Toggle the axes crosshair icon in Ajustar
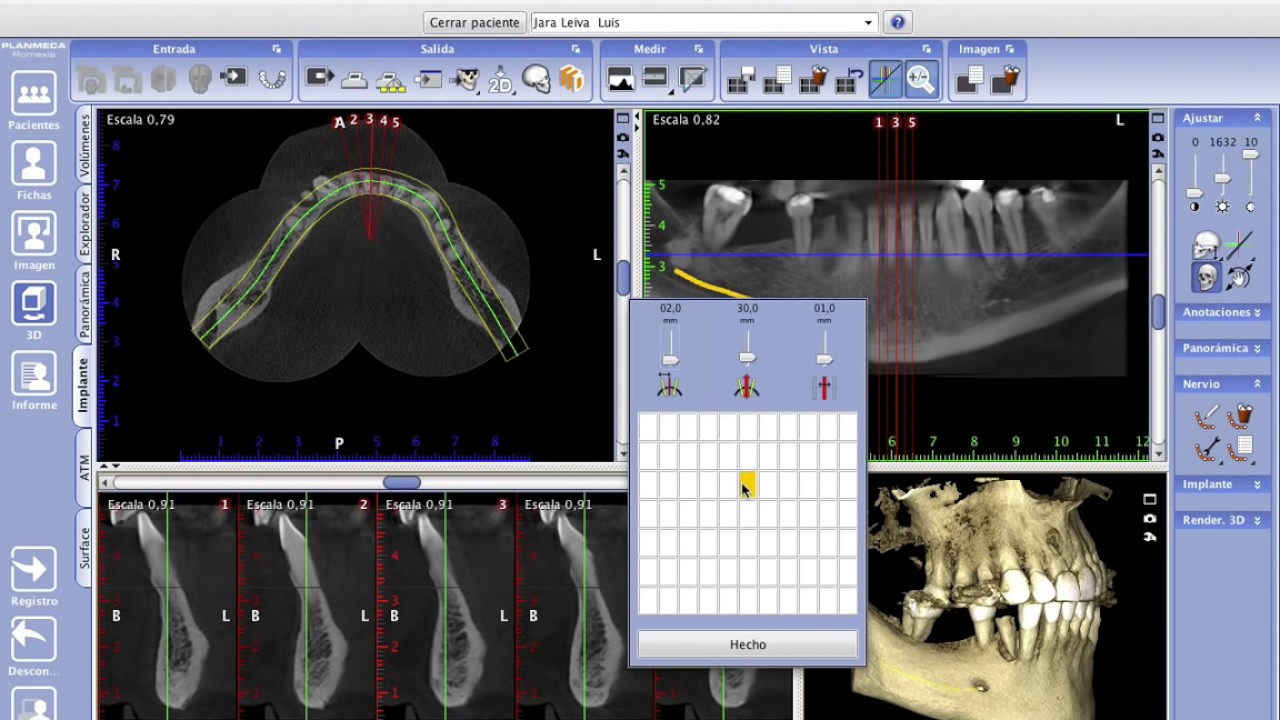Image resolution: width=1280 pixels, height=720 pixels. (x=1239, y=244)
